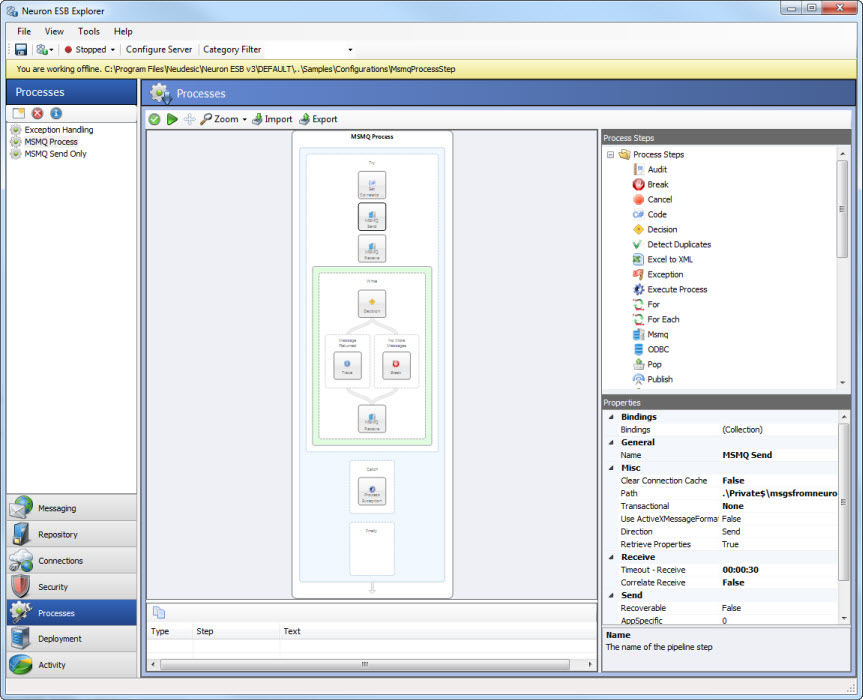Open the Security navigation section
Viewport: 863px width, 700px height.
(72, 587)
